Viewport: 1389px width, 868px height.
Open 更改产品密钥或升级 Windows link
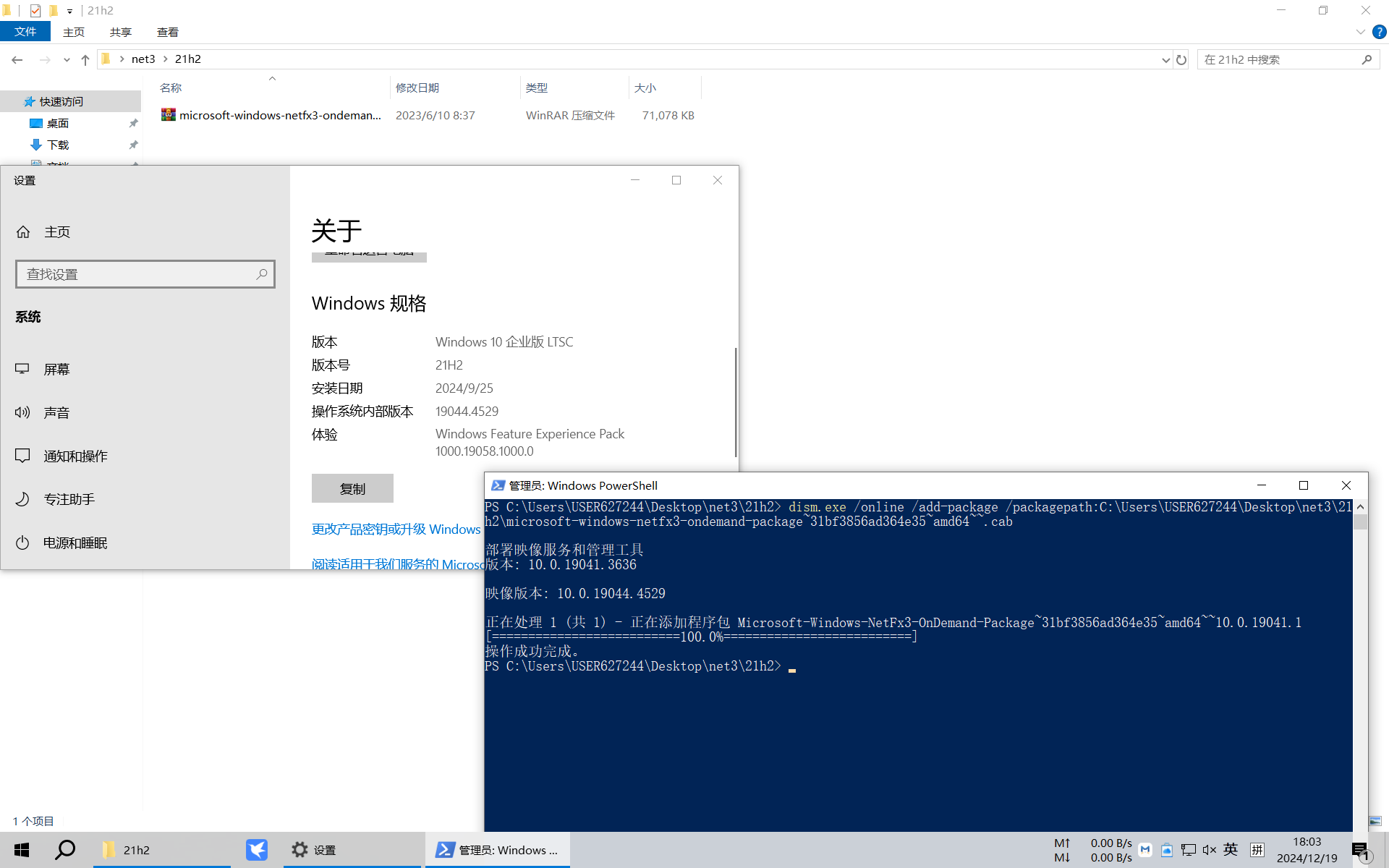pyautogui.click(x=396, y=529)
